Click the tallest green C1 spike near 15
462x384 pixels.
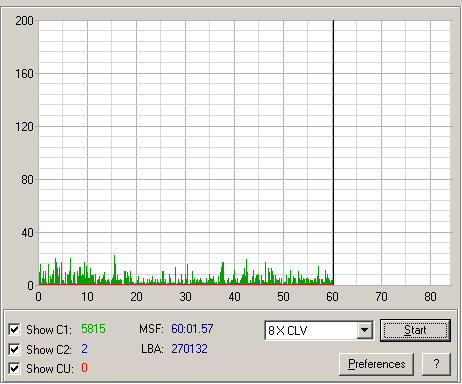[115, 269]
